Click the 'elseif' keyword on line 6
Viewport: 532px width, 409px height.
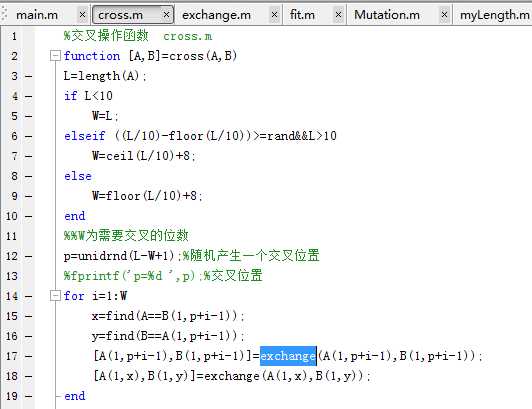(x=85, y=136)
